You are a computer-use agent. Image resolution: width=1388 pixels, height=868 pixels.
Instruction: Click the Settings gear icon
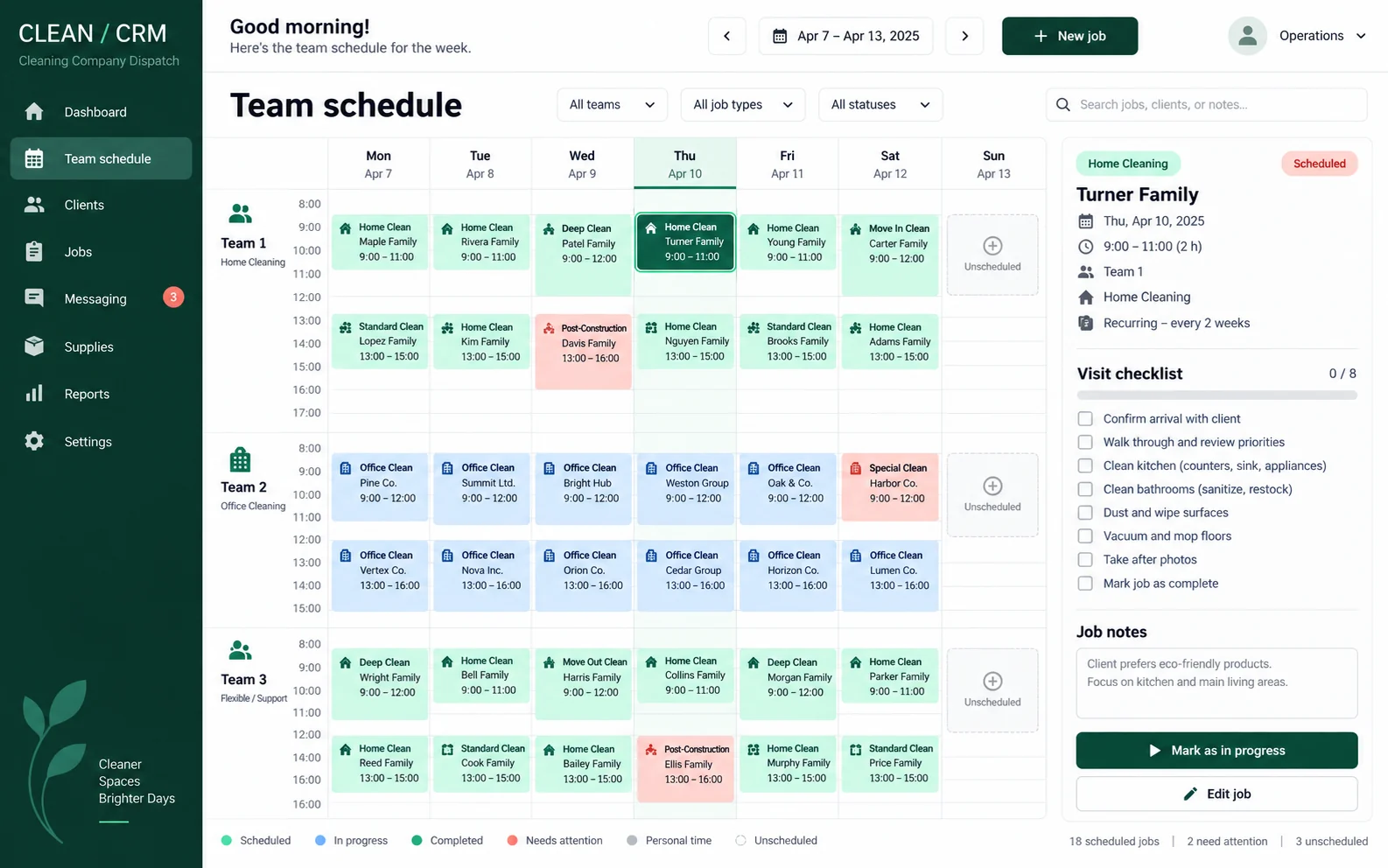pyautogui.click(x=34, y=441)
